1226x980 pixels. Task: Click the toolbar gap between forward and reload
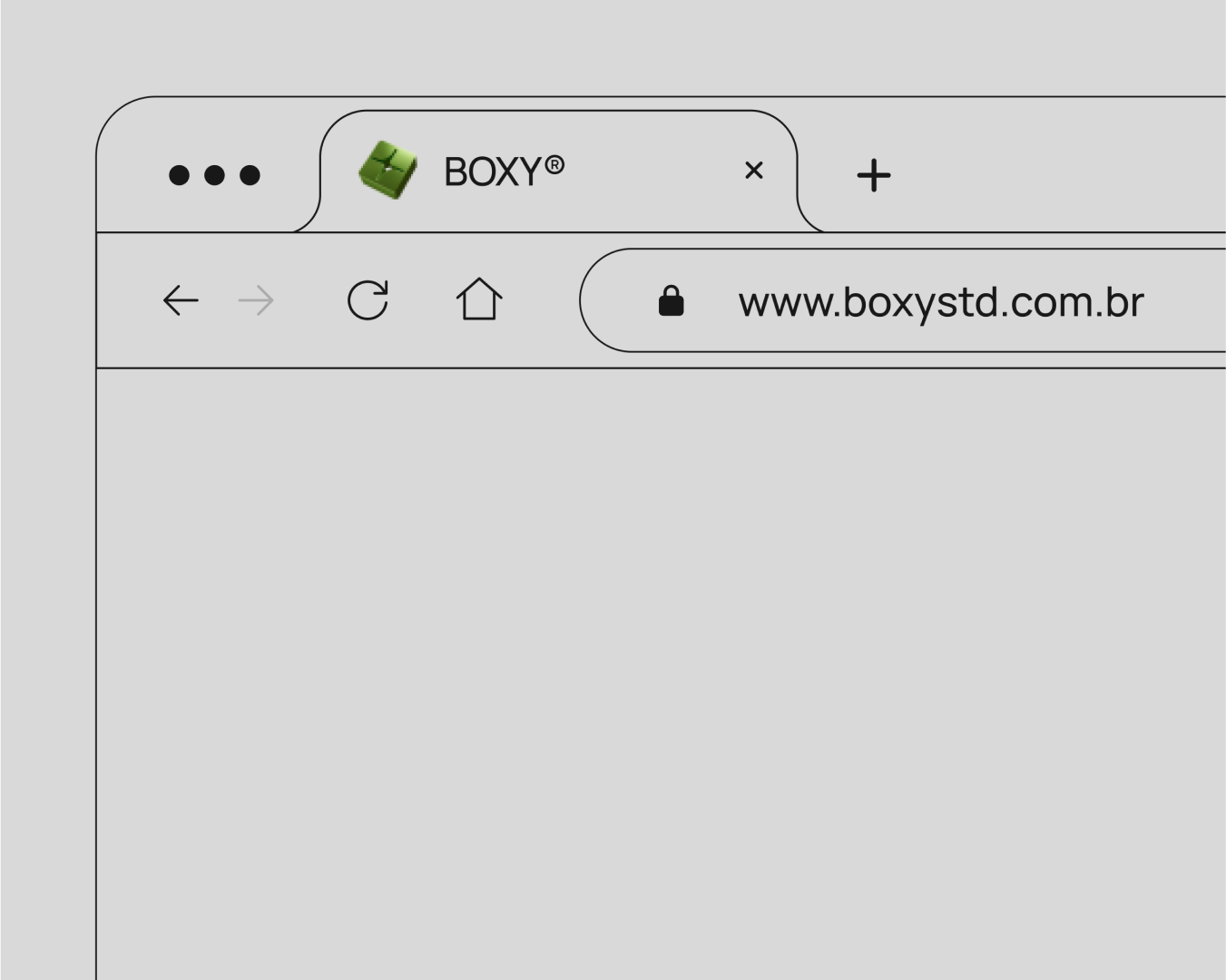[310, 300]
